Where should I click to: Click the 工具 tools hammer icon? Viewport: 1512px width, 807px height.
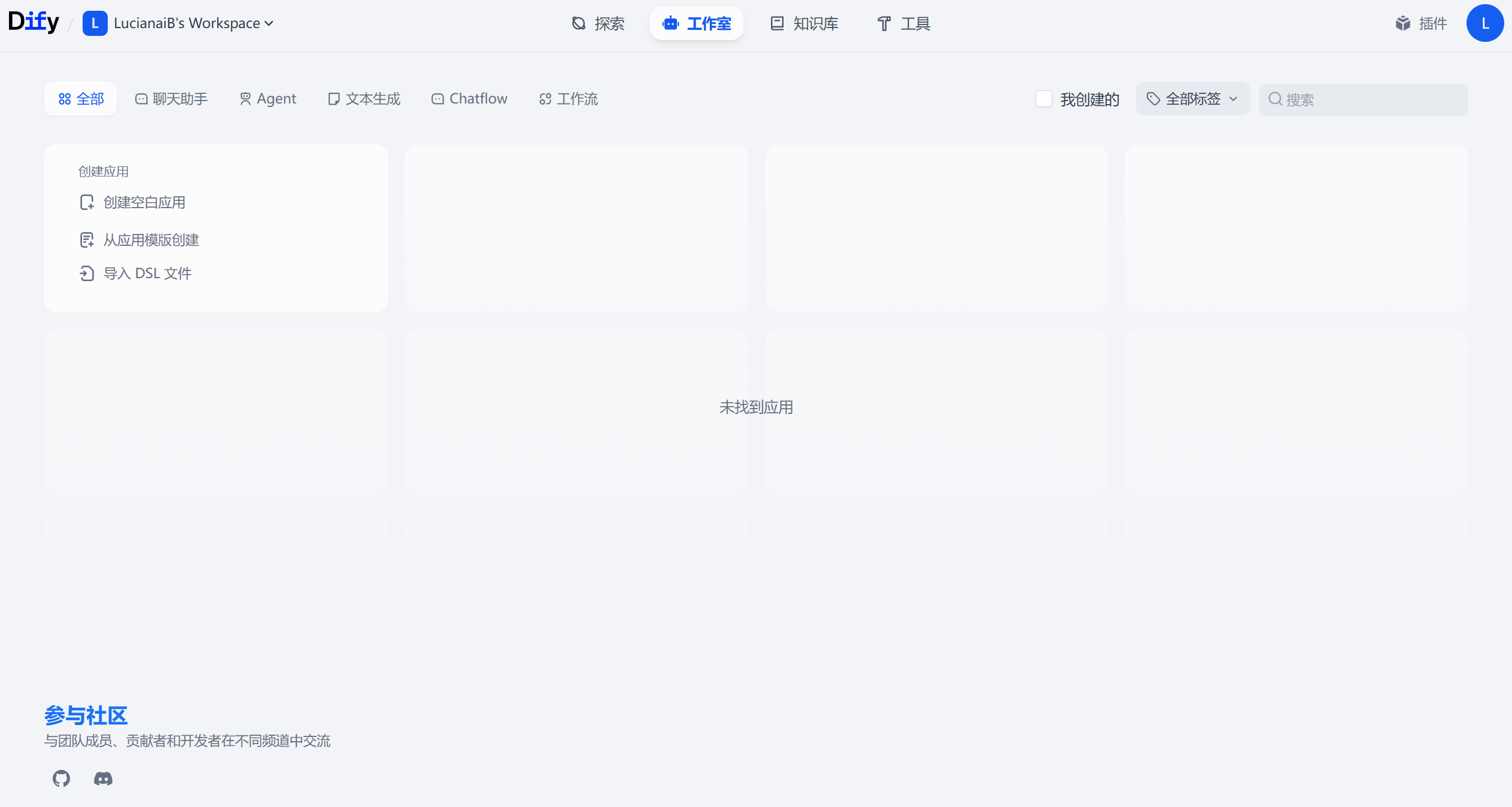click(x=883, y=23)
